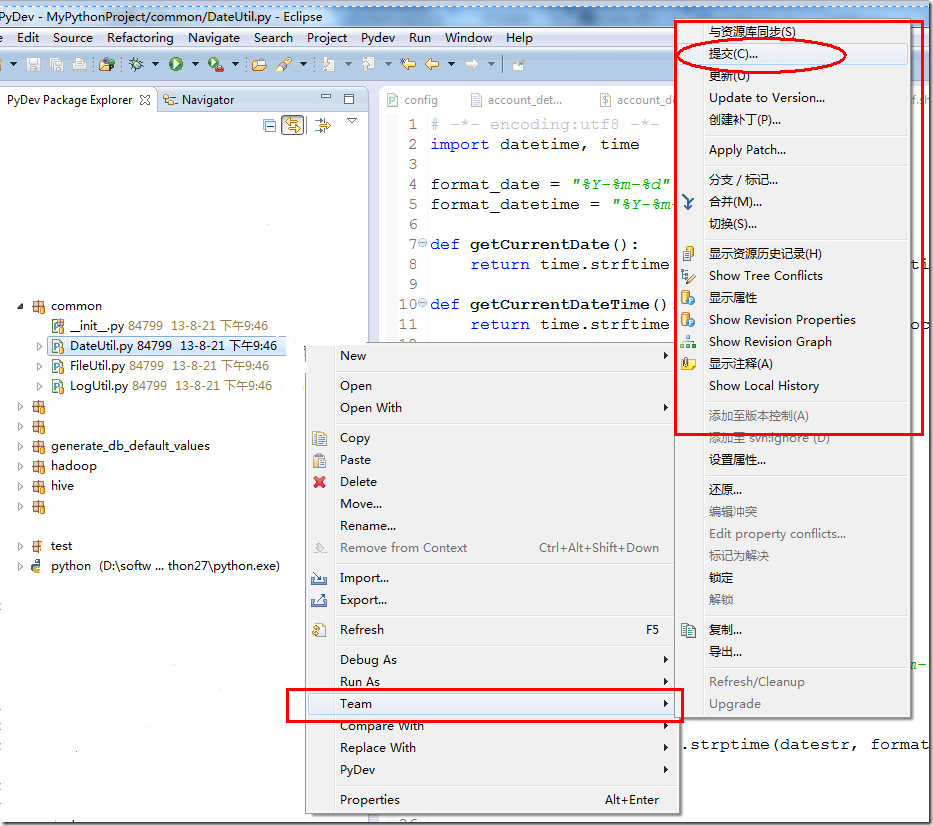Click the annotate icon beside 显示注释(A)
This screenshot has height=826, width=933.
[x=688, y=364]
